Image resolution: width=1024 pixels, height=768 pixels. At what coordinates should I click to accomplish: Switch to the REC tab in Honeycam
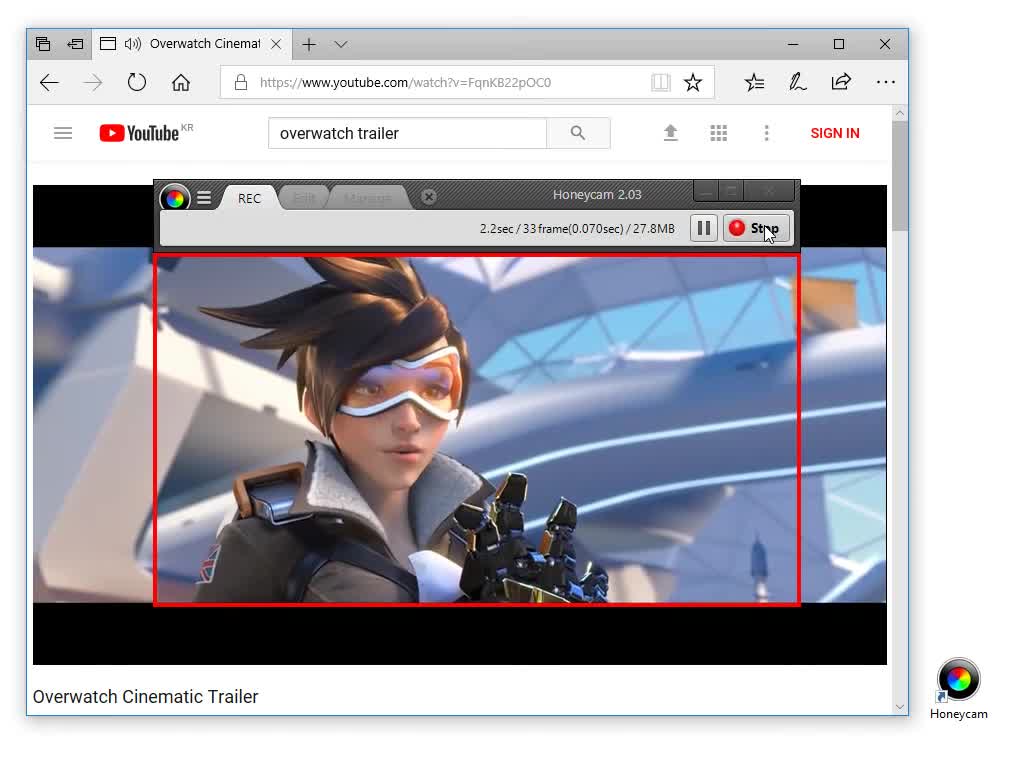click(x=249, y=199)
